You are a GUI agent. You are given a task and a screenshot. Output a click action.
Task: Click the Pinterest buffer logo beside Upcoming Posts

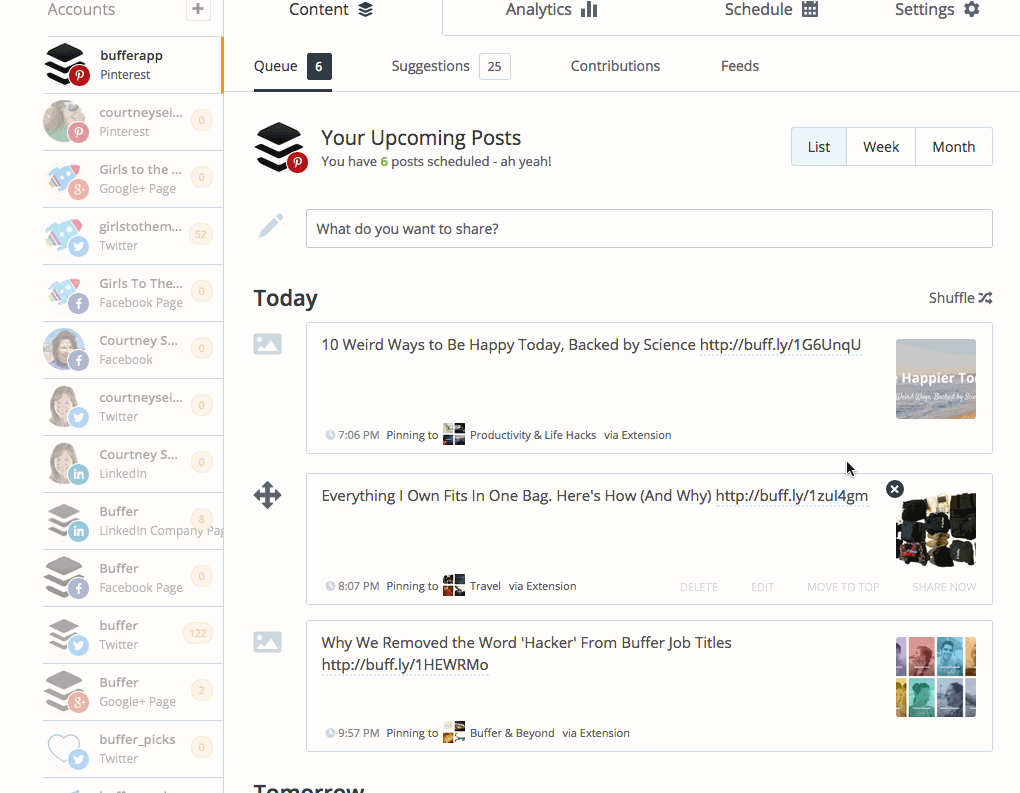coord(280,147)
